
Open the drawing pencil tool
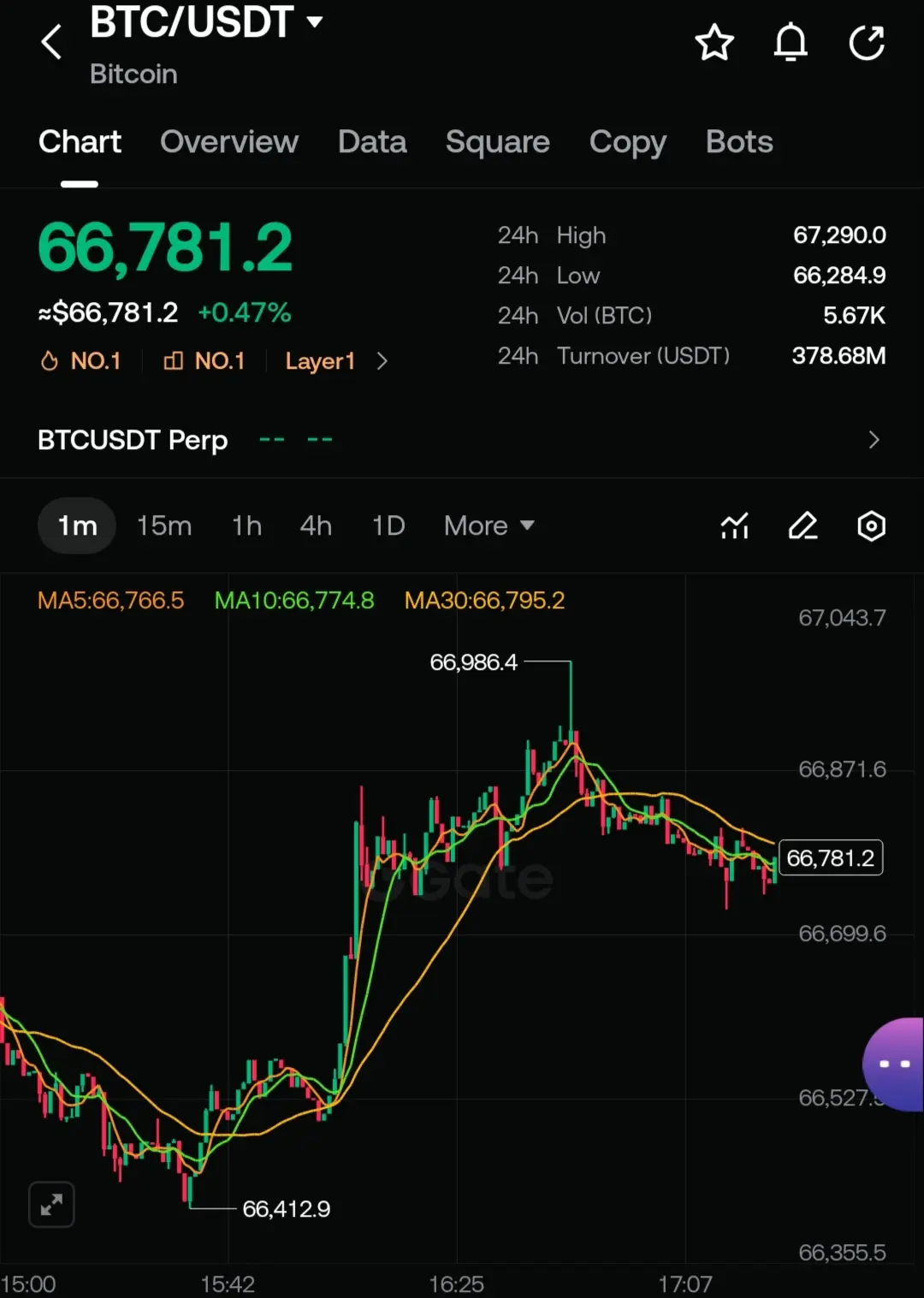pyautogui.click(x=803, y=526)
